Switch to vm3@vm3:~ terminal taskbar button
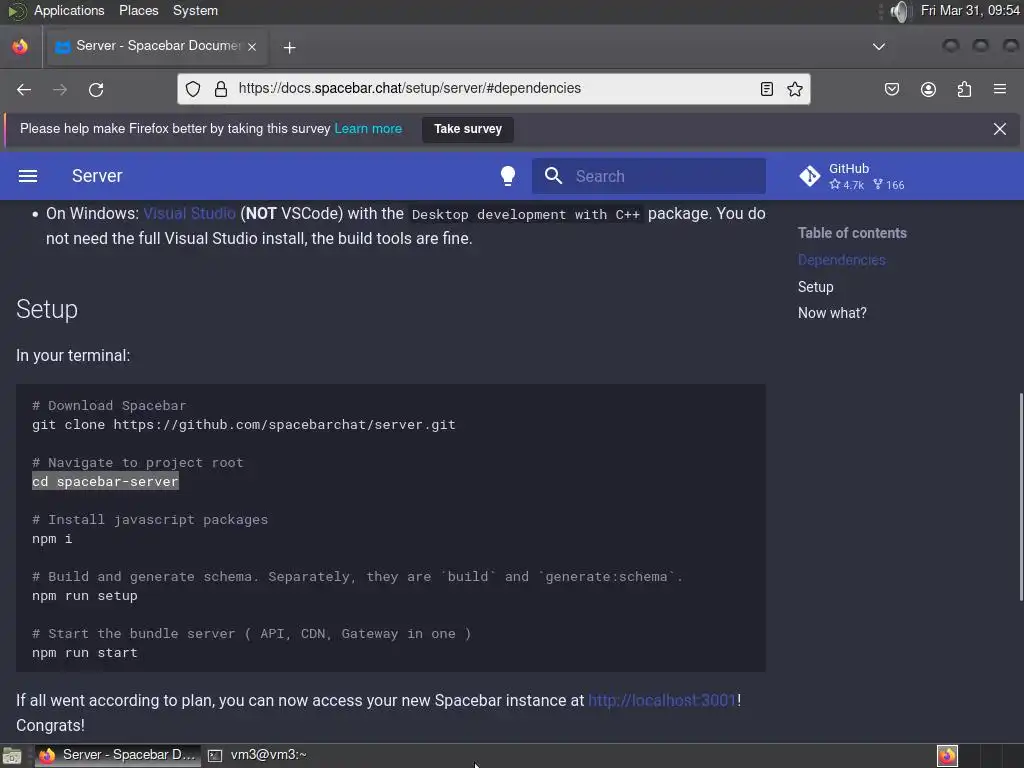 coord(258,755)
